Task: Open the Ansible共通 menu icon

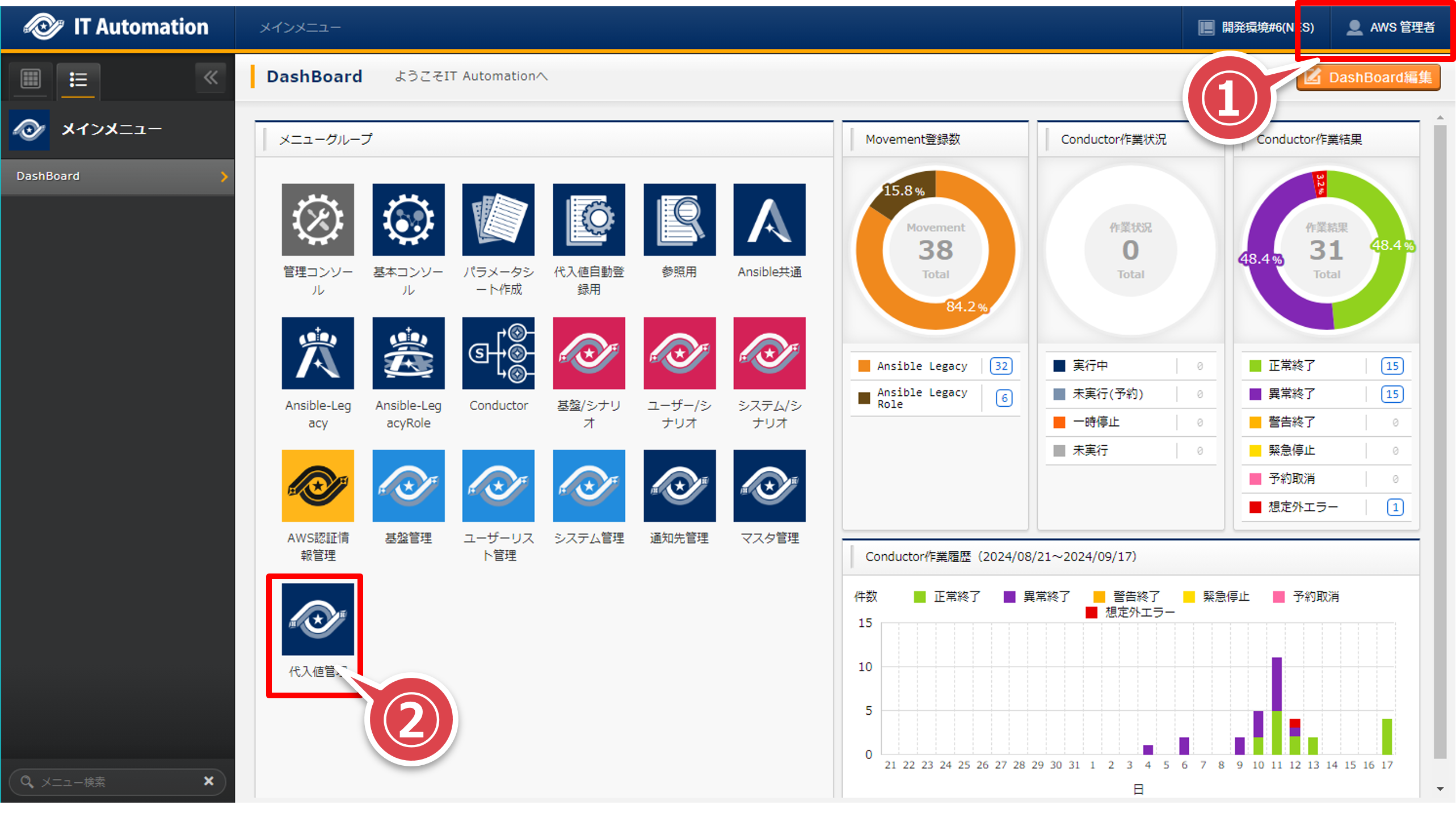Action: (x=769, y=220)
